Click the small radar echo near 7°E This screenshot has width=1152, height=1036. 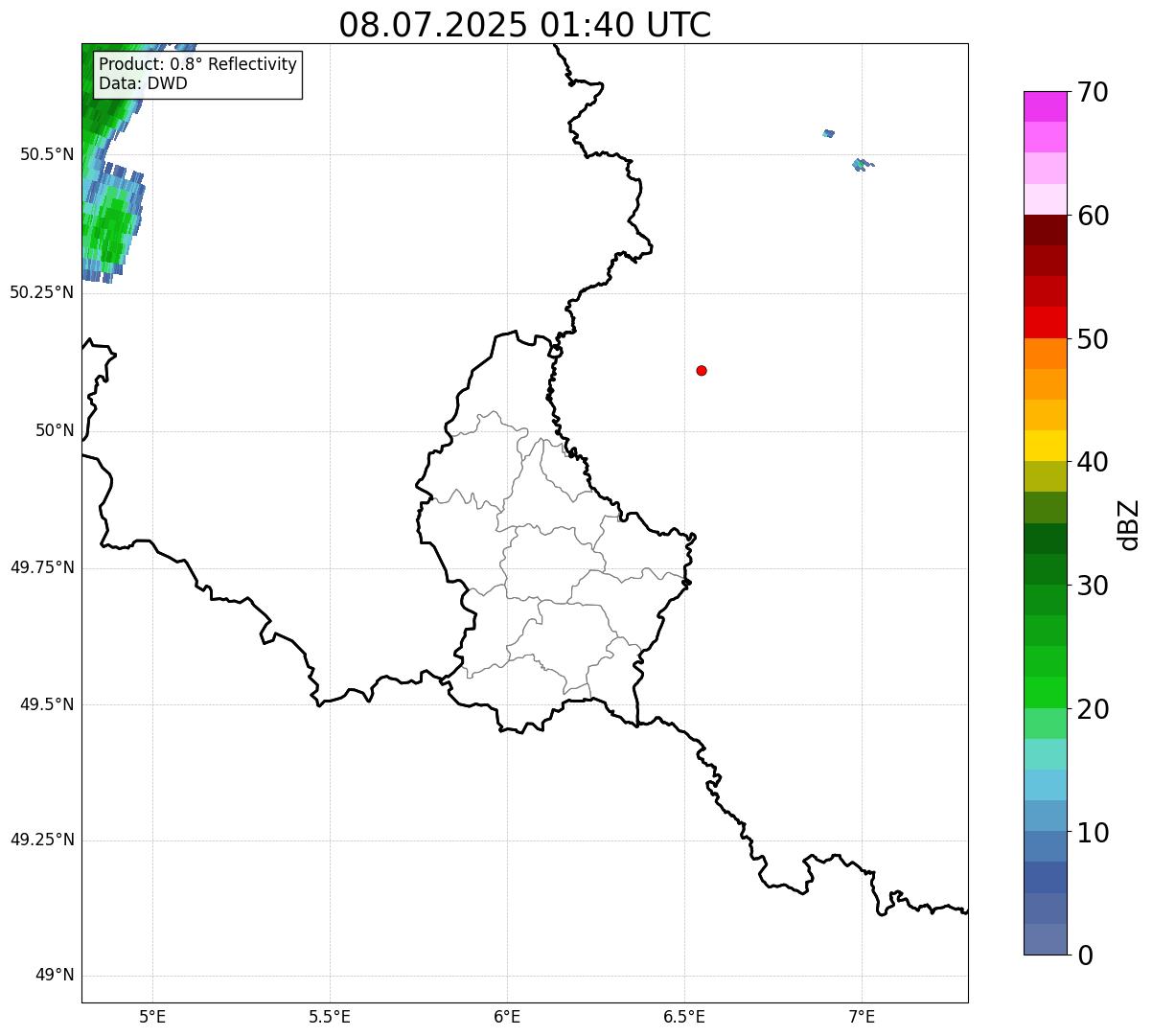pyautogui.click(x=861, y=165)
